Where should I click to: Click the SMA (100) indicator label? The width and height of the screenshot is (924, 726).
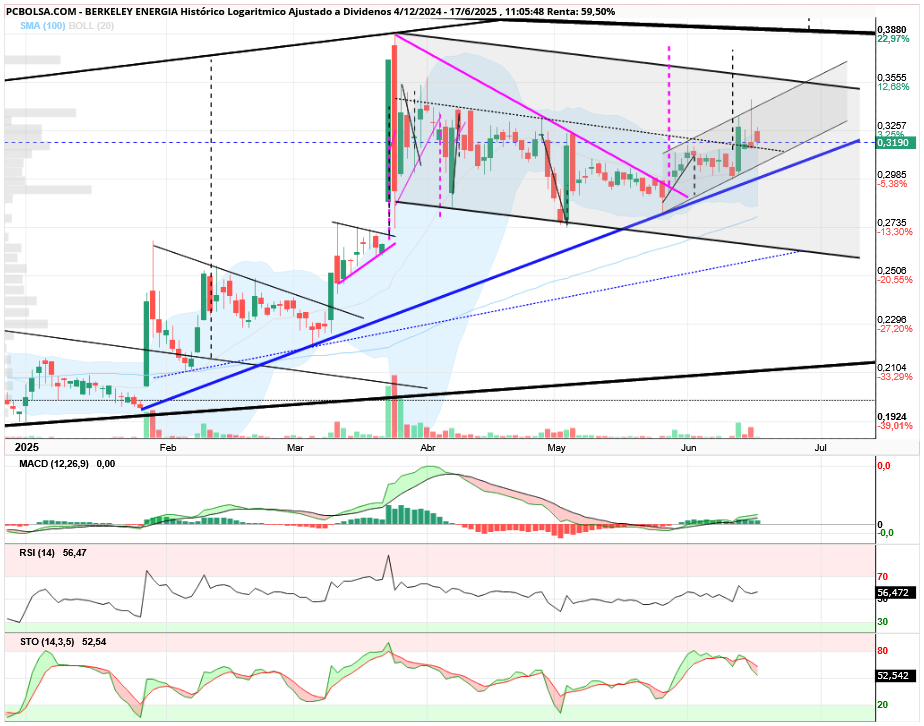tap(42, 26)
